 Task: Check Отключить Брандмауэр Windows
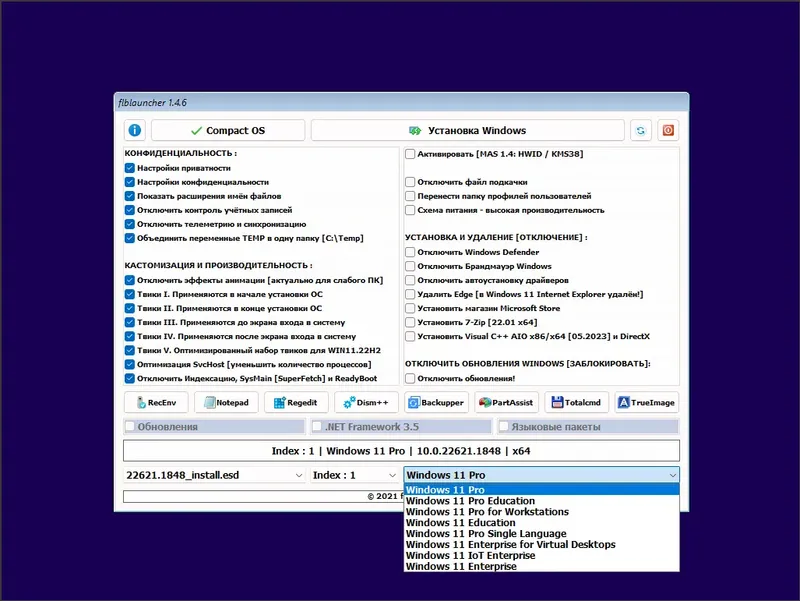click(x=410, y=266)
